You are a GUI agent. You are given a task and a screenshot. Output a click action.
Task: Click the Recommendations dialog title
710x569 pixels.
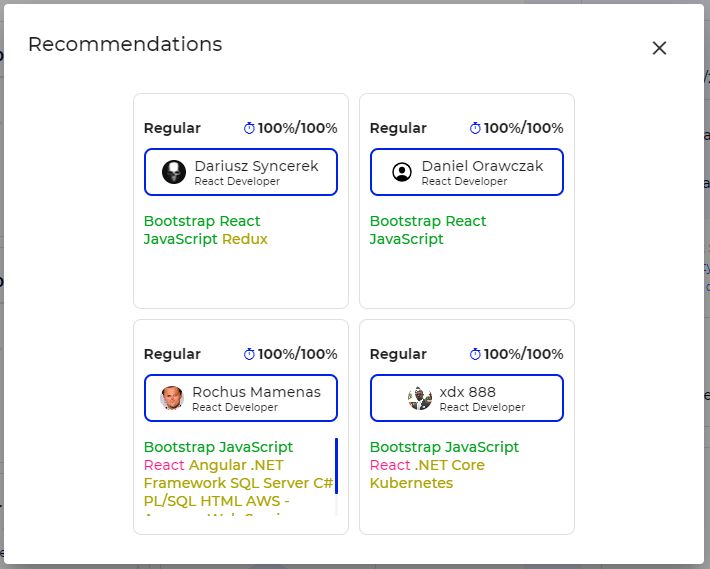point(125,44)
